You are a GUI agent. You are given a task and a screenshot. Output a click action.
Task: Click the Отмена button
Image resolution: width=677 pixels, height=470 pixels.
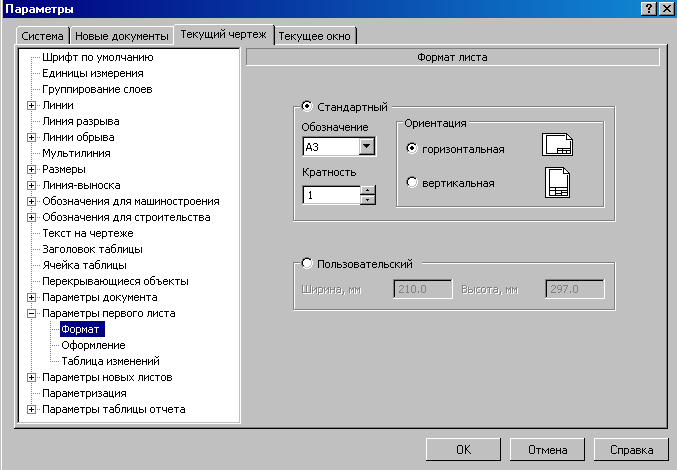tap(547, 450)
